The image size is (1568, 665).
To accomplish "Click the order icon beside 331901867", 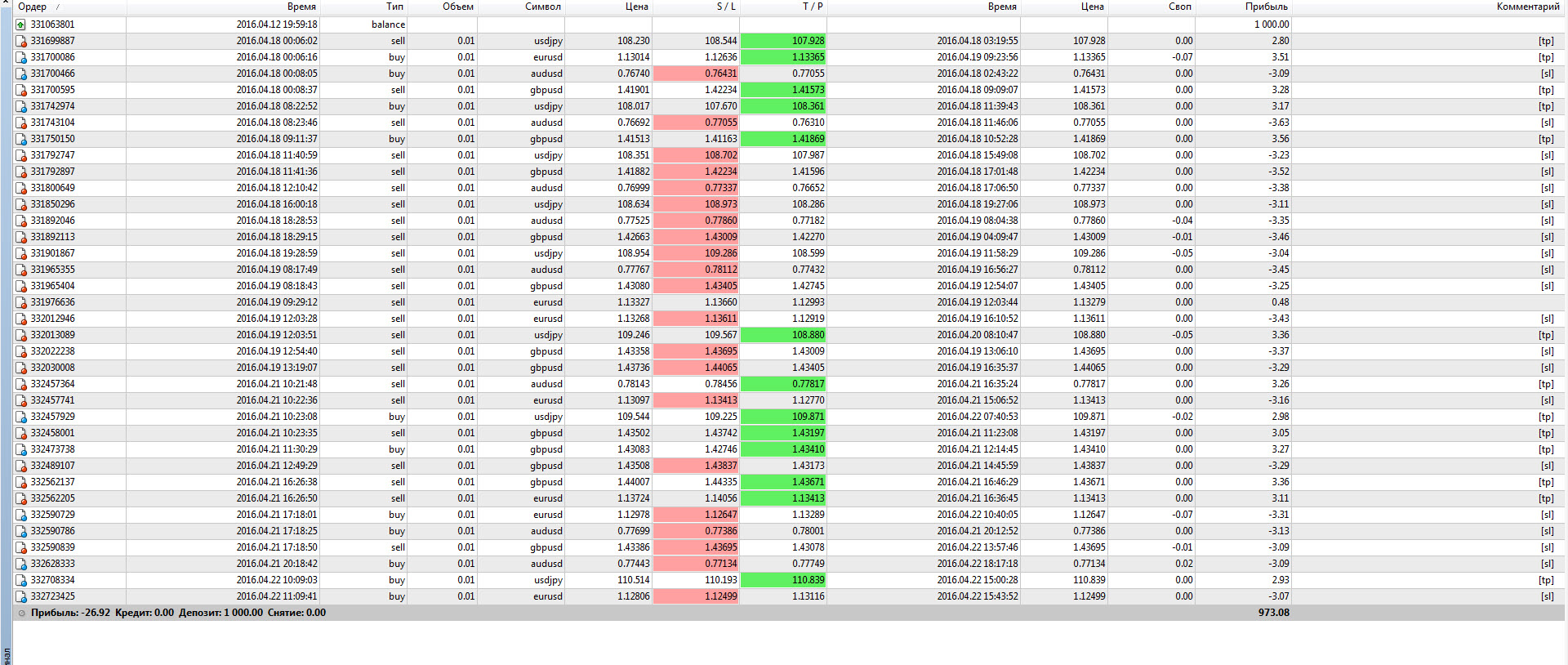I will click(21, 253).
